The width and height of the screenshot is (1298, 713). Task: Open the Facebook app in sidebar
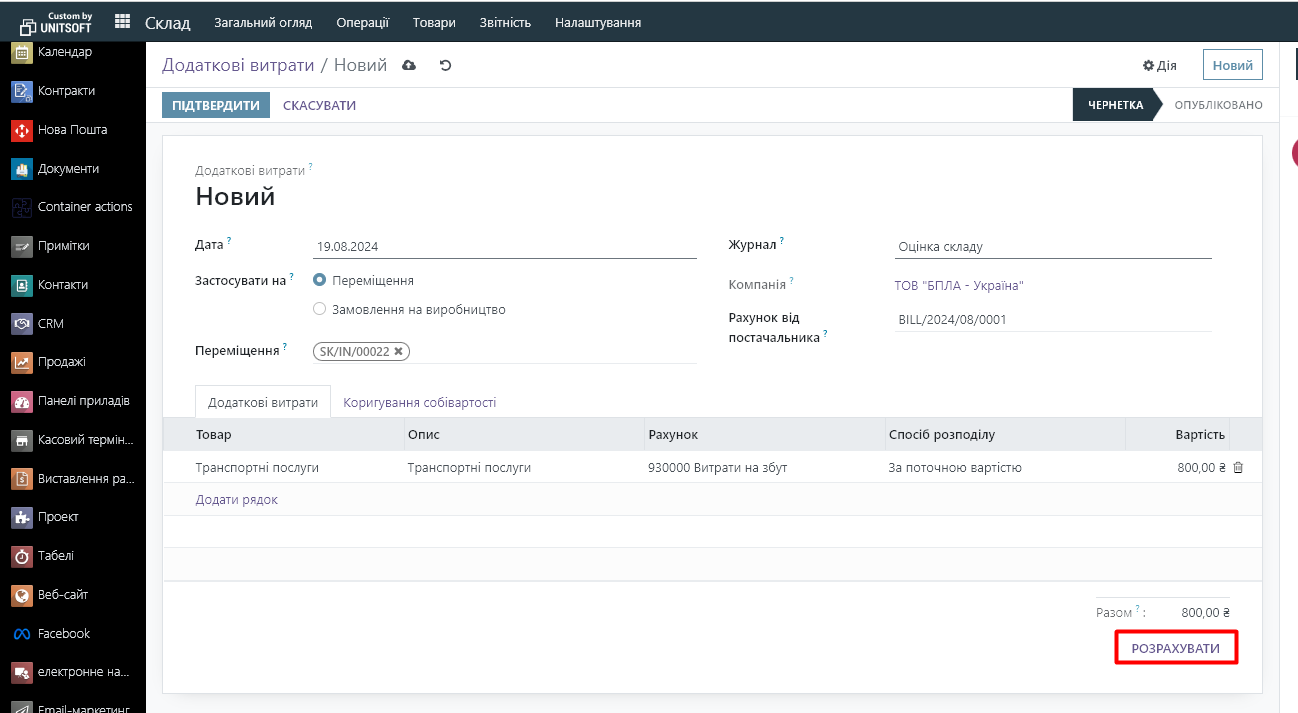pyautogui.click(x=64, y=634)
